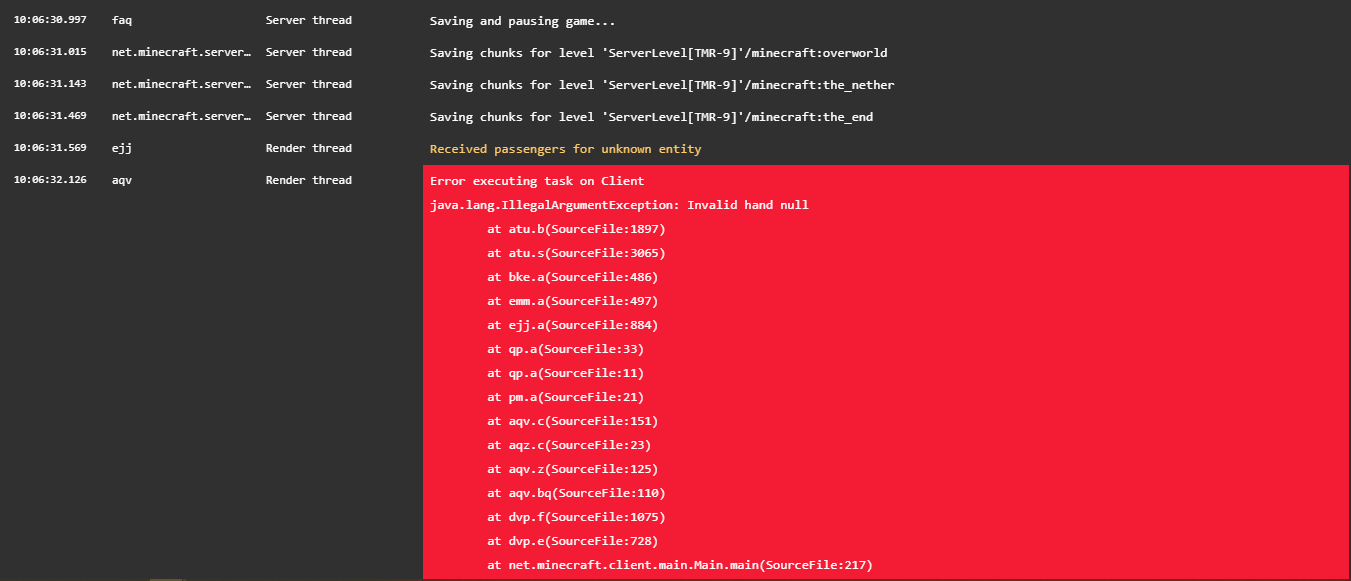Select the overworld chunk saving log entry
1351x581 pixels.
point(658,53)
